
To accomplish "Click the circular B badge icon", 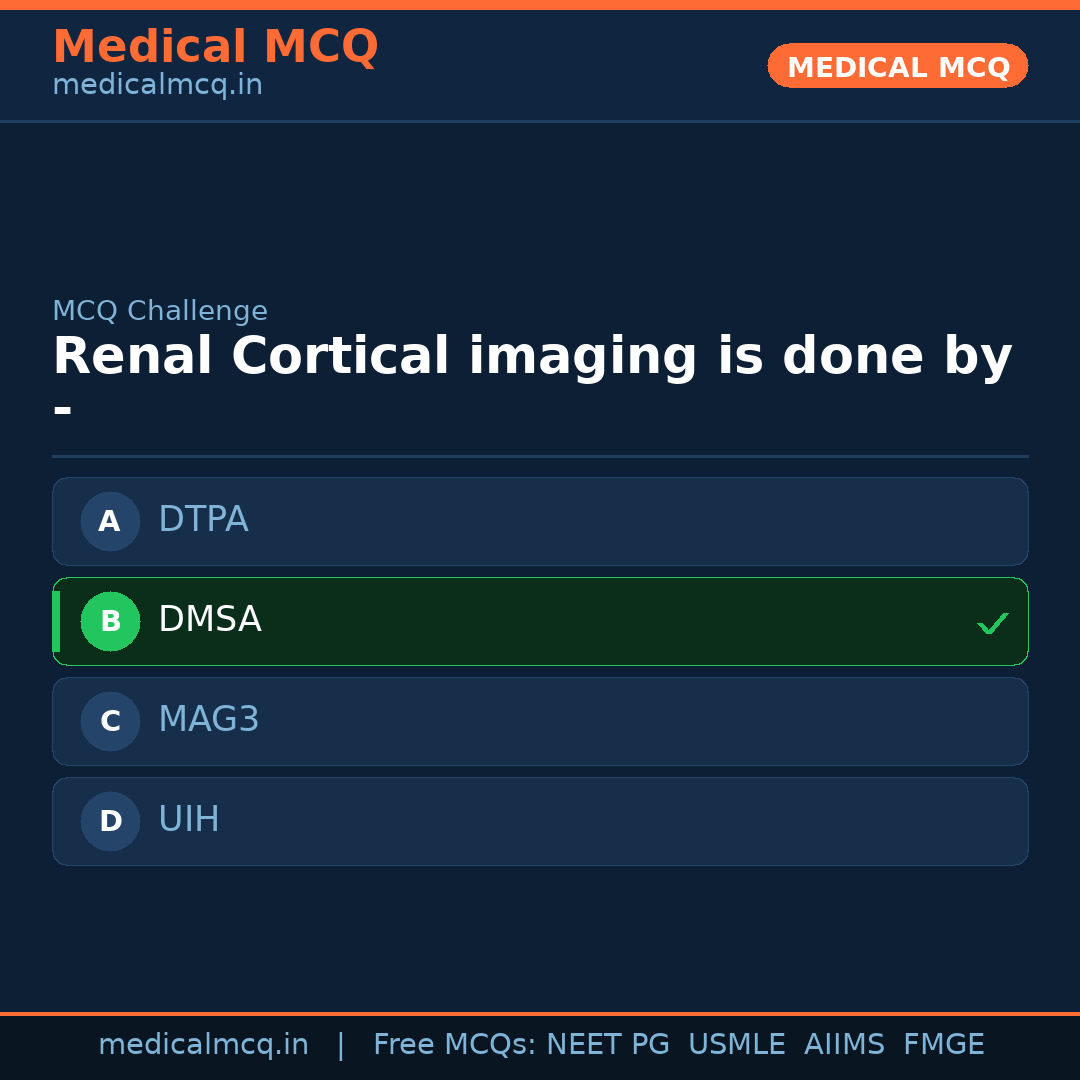I will point(110,621).
